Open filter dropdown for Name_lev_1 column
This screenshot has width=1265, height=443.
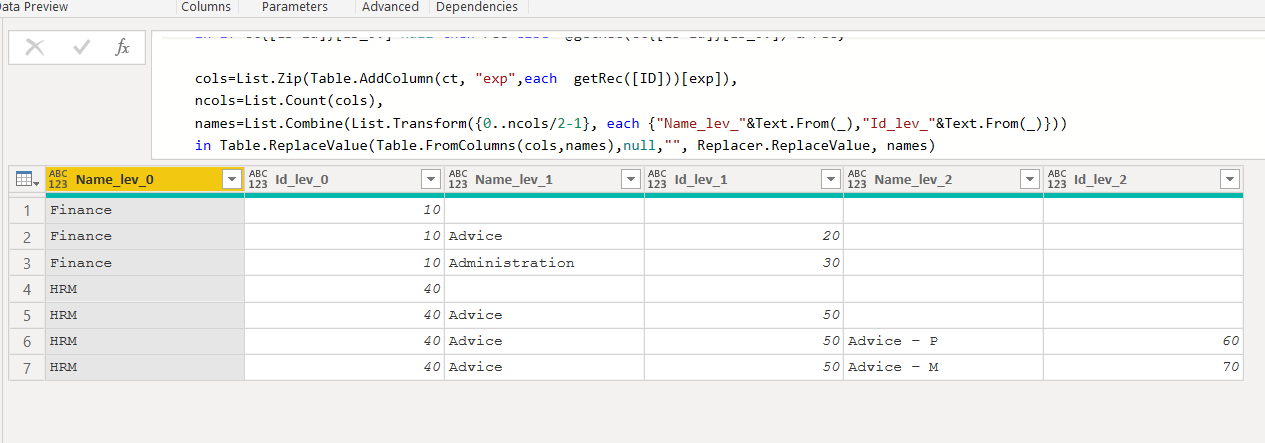point(631,179)
